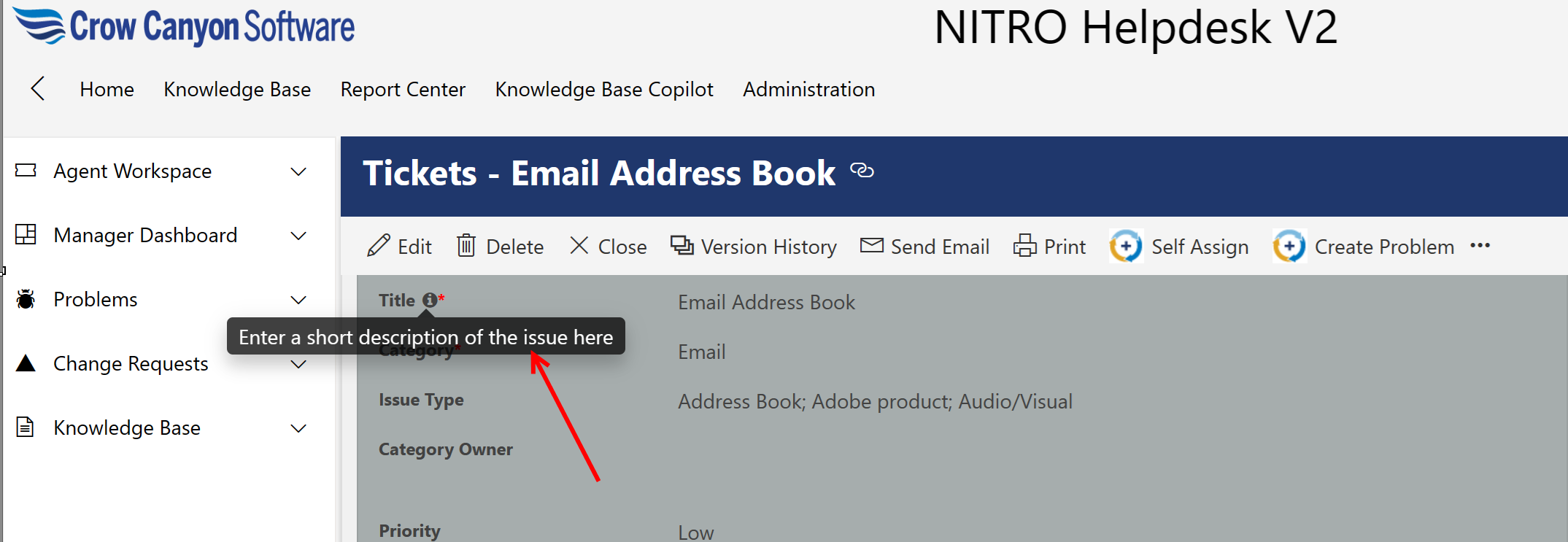This screenshot has width=1568, height=542.
Task: Click the Crow Canyon Software logo
Action: tap(184, 26)
